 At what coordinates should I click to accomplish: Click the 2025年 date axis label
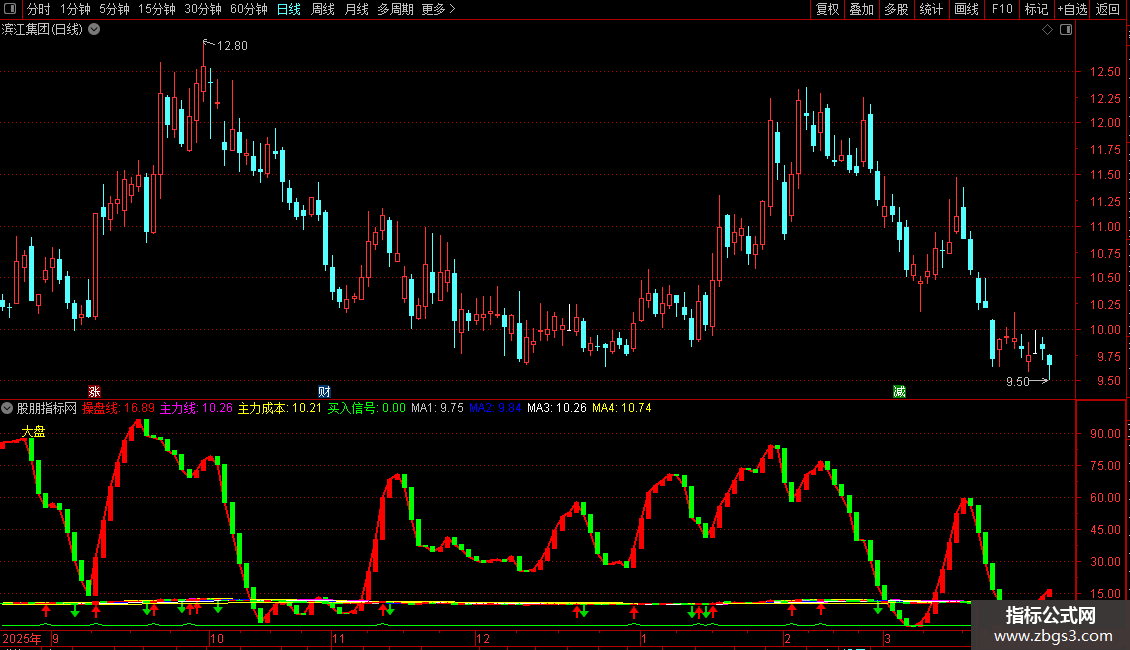pos(22,638)
